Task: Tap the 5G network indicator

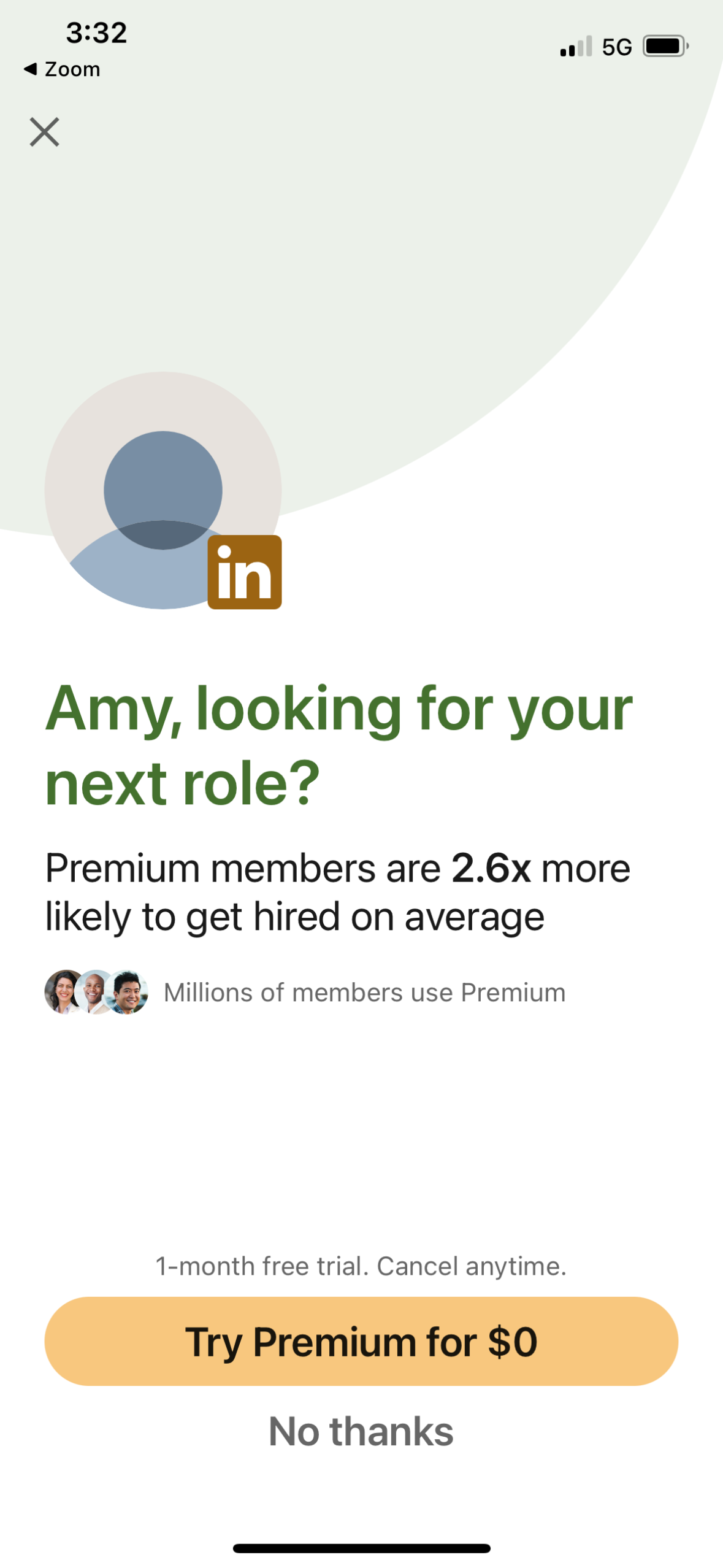Action: pyautogui.click(x=616, y=45)
